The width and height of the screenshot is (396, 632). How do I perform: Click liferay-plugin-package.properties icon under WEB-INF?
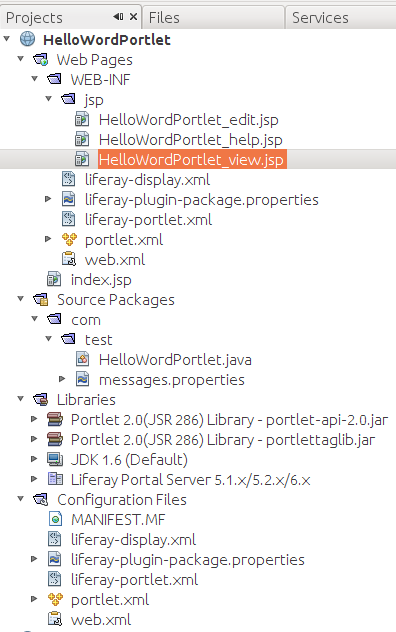pos(69,199)
